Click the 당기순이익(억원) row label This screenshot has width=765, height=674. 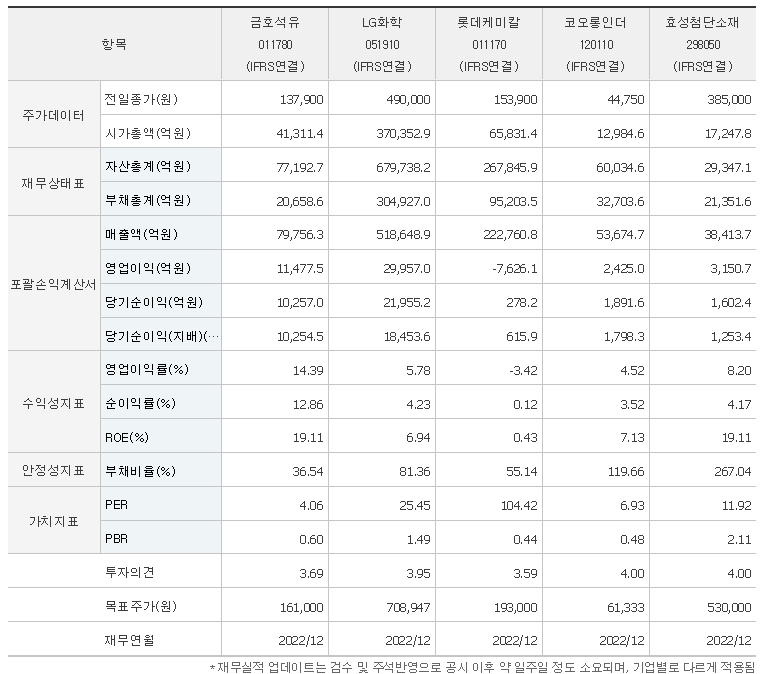(x=154, y=302)
